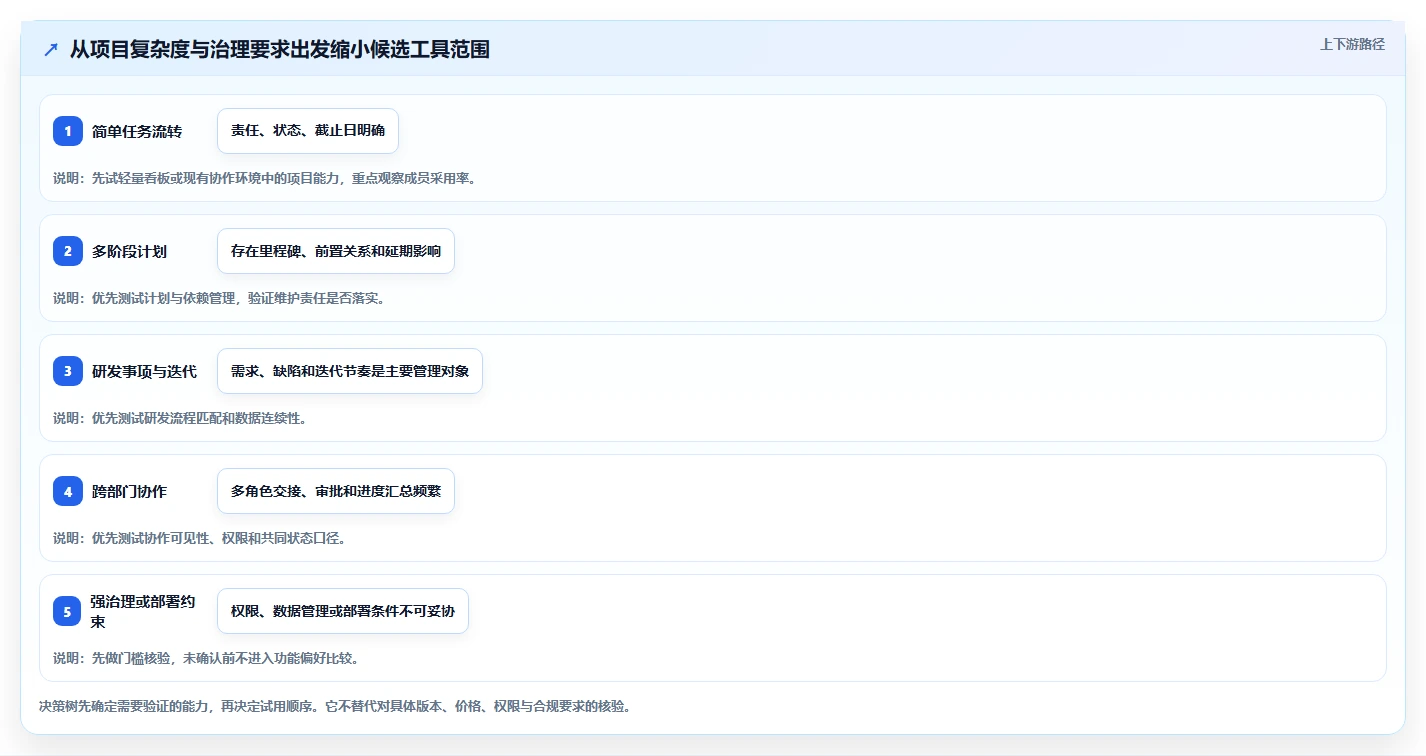Screen dimensions: 1426x756
Task: Click the note 先做门槛核验，未确认前不进入功能偏好比较
Action: (x=206, y=658)
